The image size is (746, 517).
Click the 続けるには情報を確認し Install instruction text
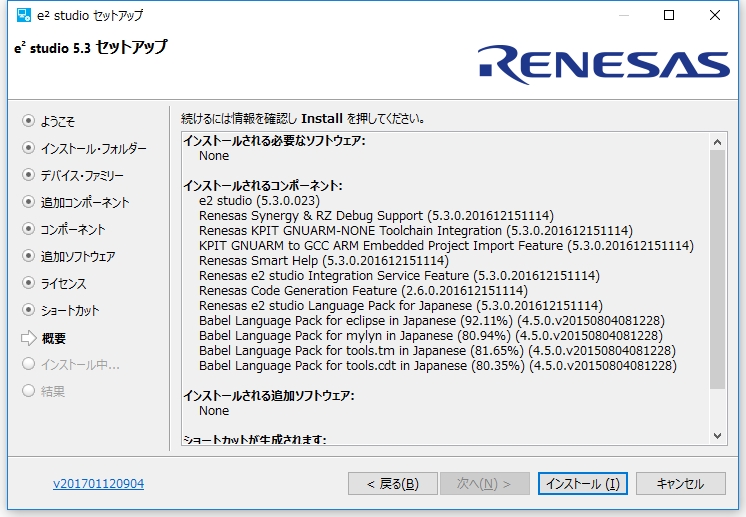click(x=303, y=118)
